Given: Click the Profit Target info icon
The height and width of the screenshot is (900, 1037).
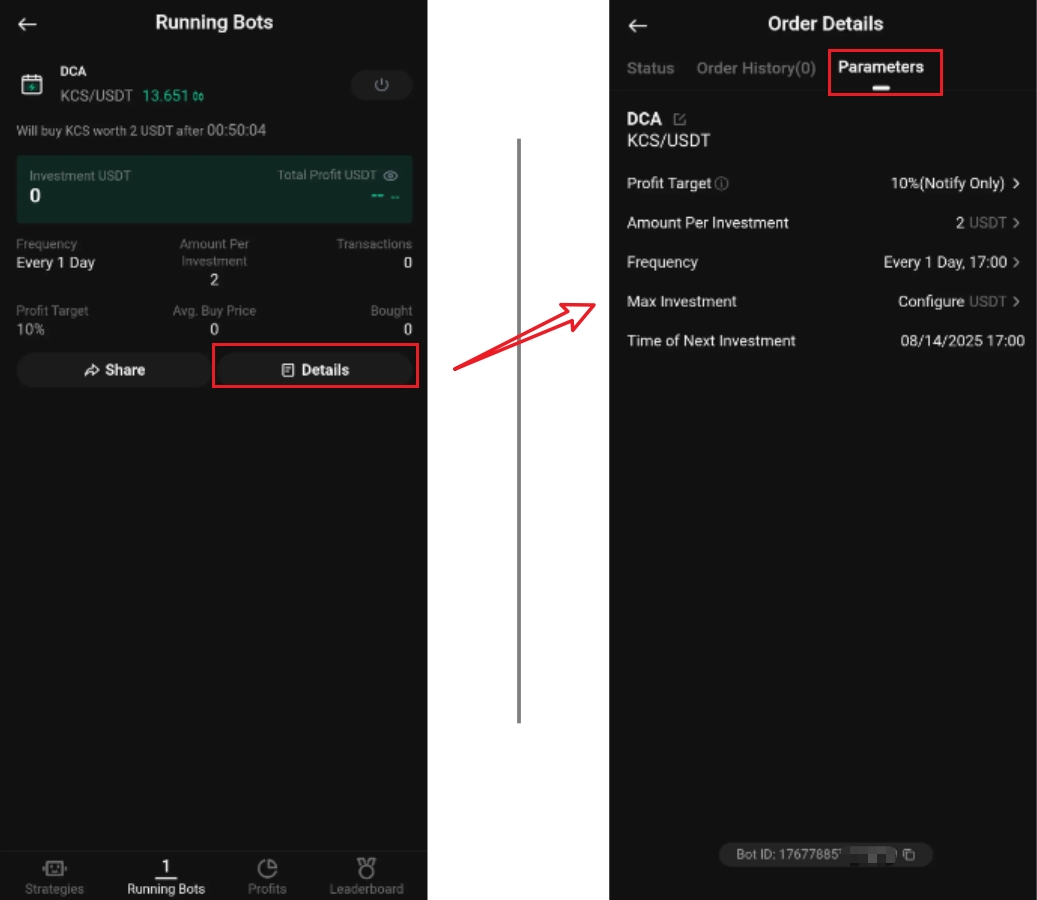Looking at the screenshot, I should pyautogui.click(x=722, y=184).
